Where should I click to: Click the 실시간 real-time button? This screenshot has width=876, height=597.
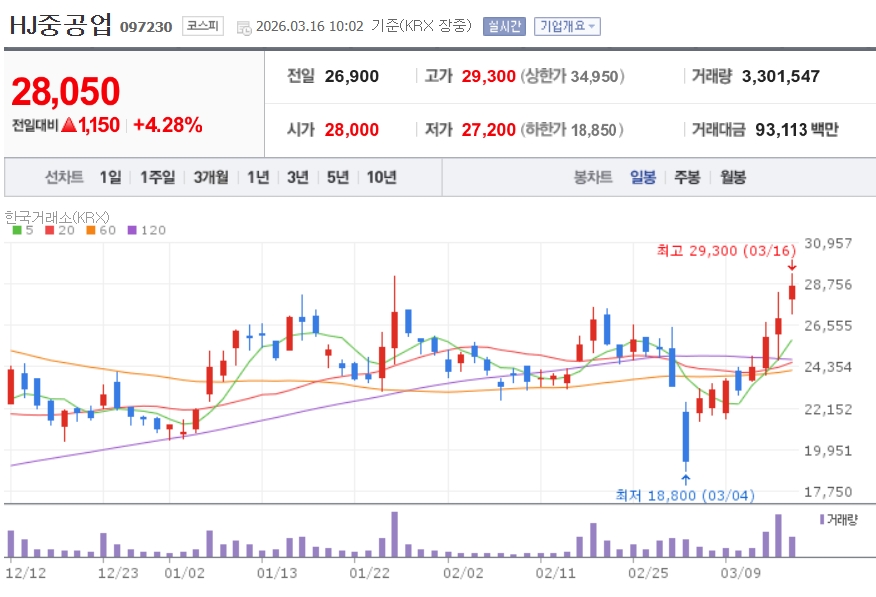504,27
